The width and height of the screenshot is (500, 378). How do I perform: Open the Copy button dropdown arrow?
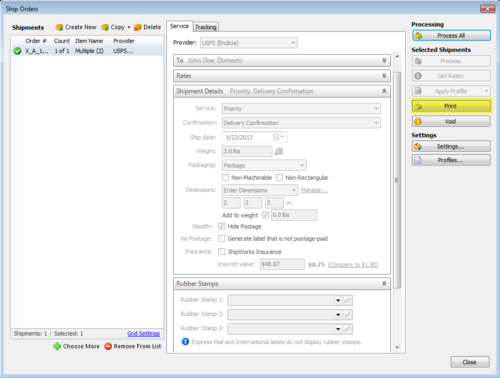coord(129,27)
